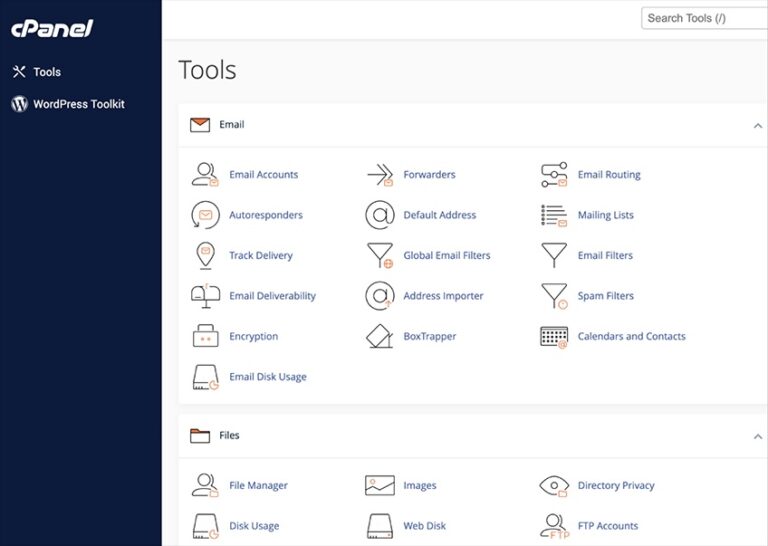
Task: Collapse the Files section chevron
Action: click(x=759, y=436)
